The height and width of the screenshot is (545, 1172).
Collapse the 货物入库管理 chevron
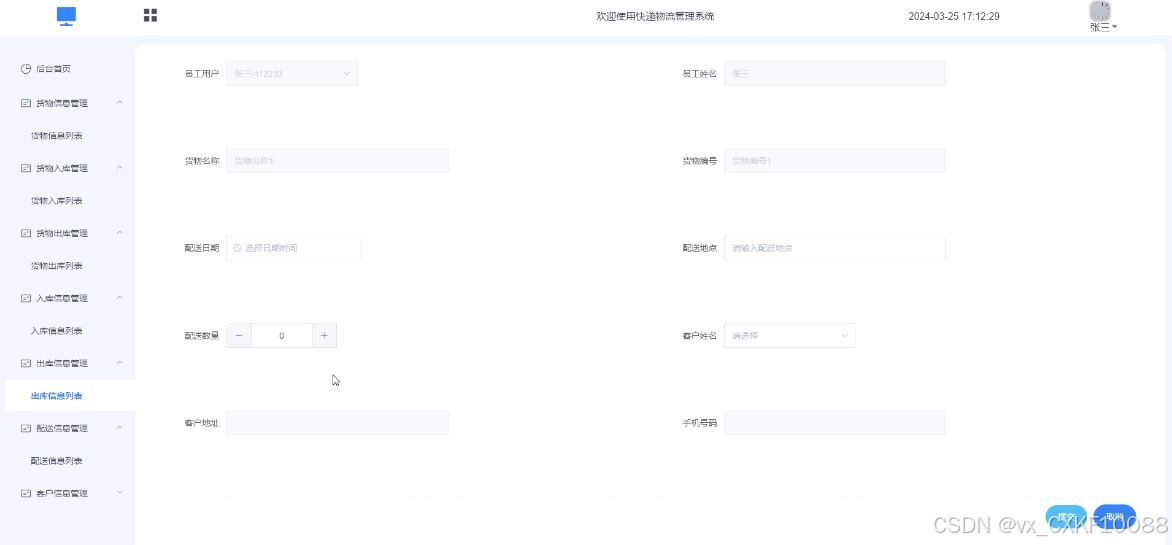coord(120,167)
